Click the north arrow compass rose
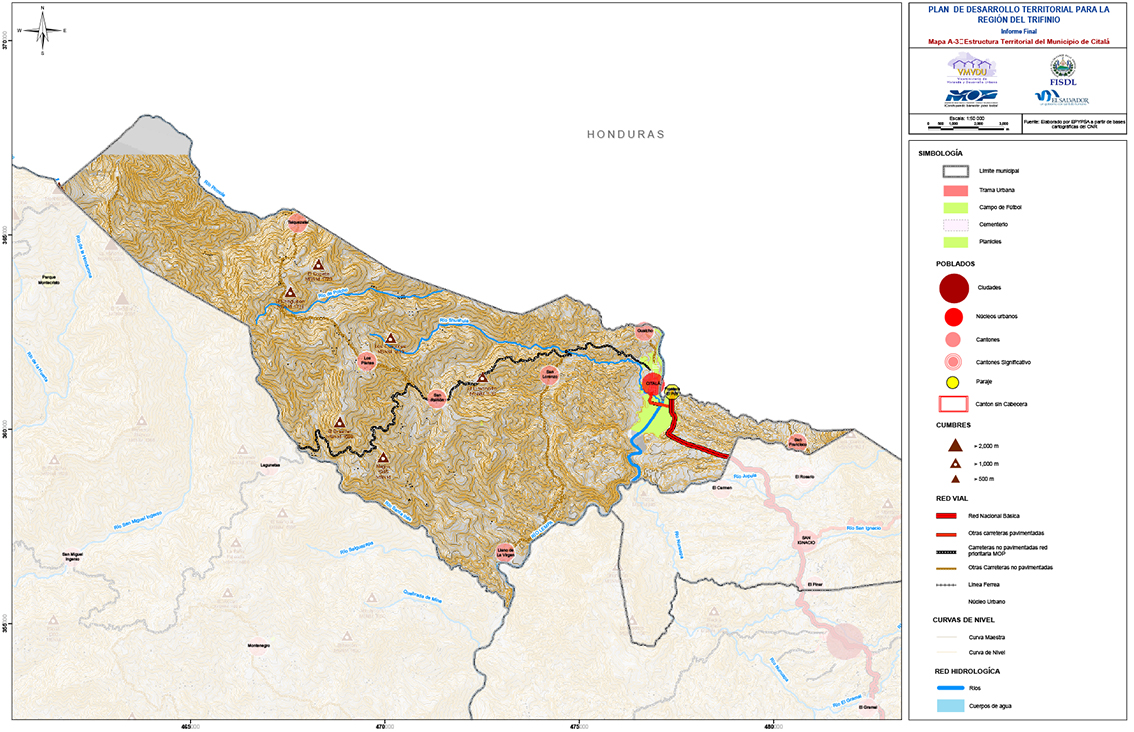Screen dimensions: 1134x732 click(x=42, y=31)
